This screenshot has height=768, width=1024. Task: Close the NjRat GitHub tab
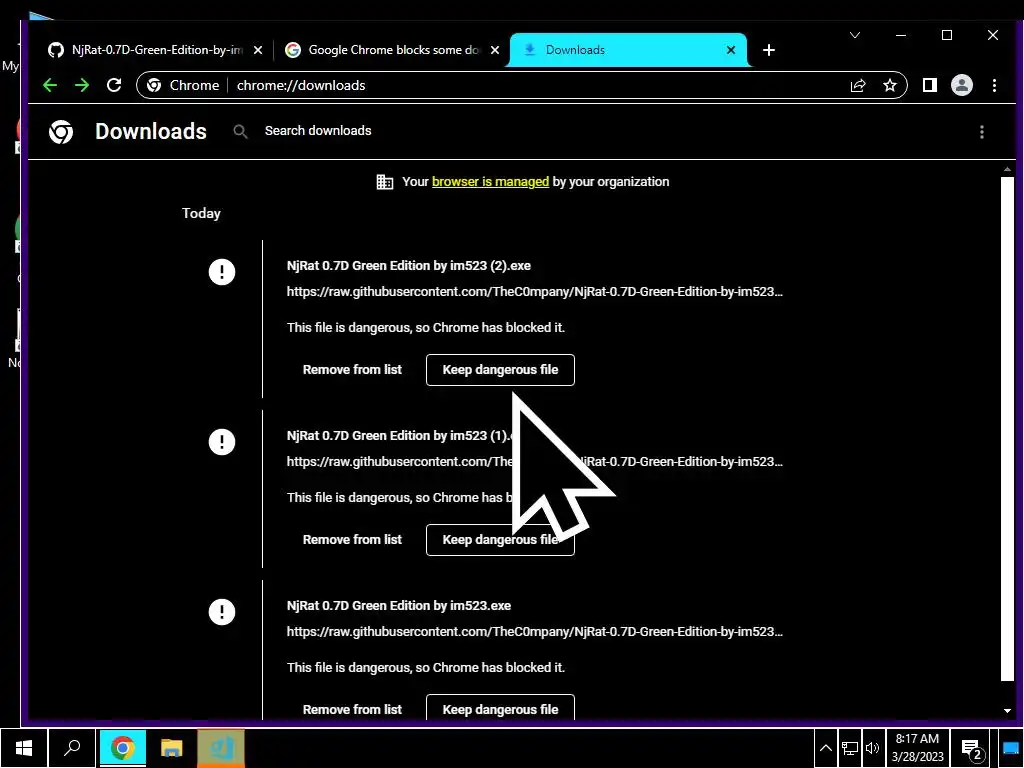point(258,50)
